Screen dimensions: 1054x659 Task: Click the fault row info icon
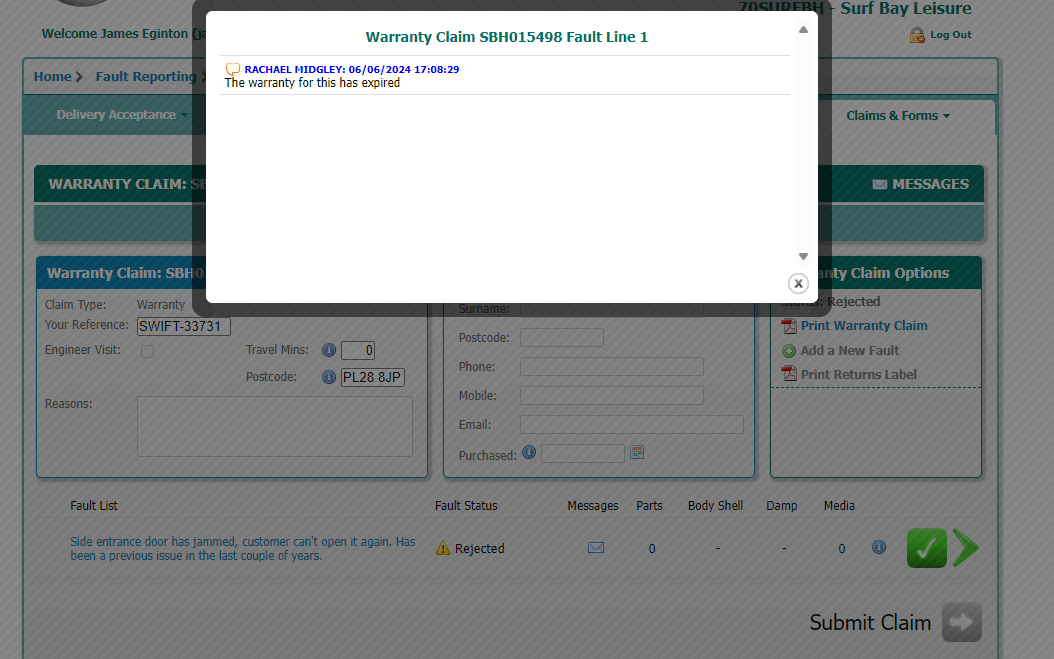tap(879, 547)
